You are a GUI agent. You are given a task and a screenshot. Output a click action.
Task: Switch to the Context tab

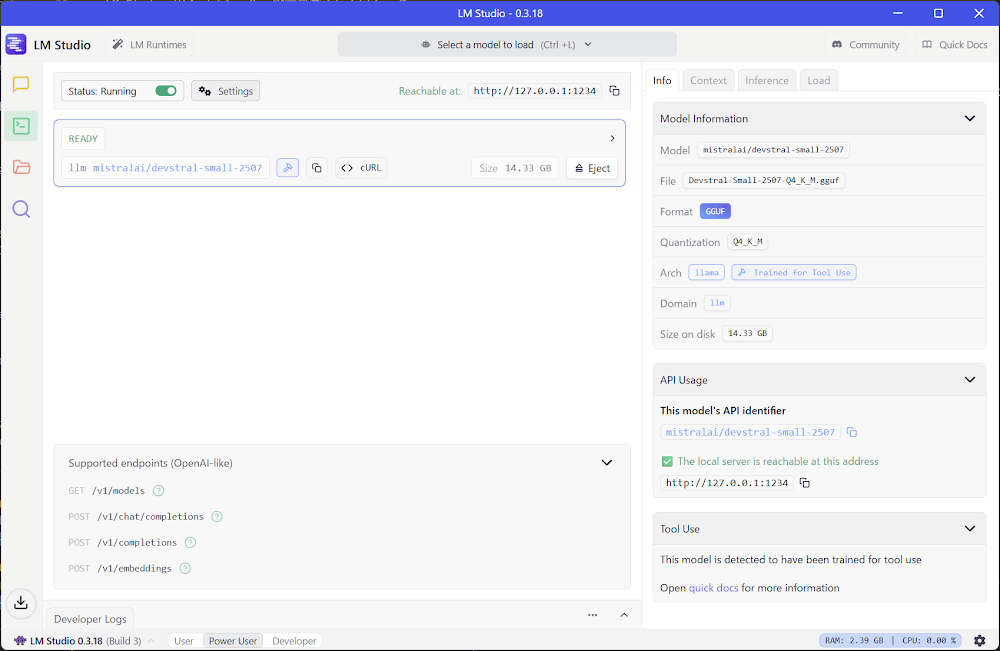708,80
